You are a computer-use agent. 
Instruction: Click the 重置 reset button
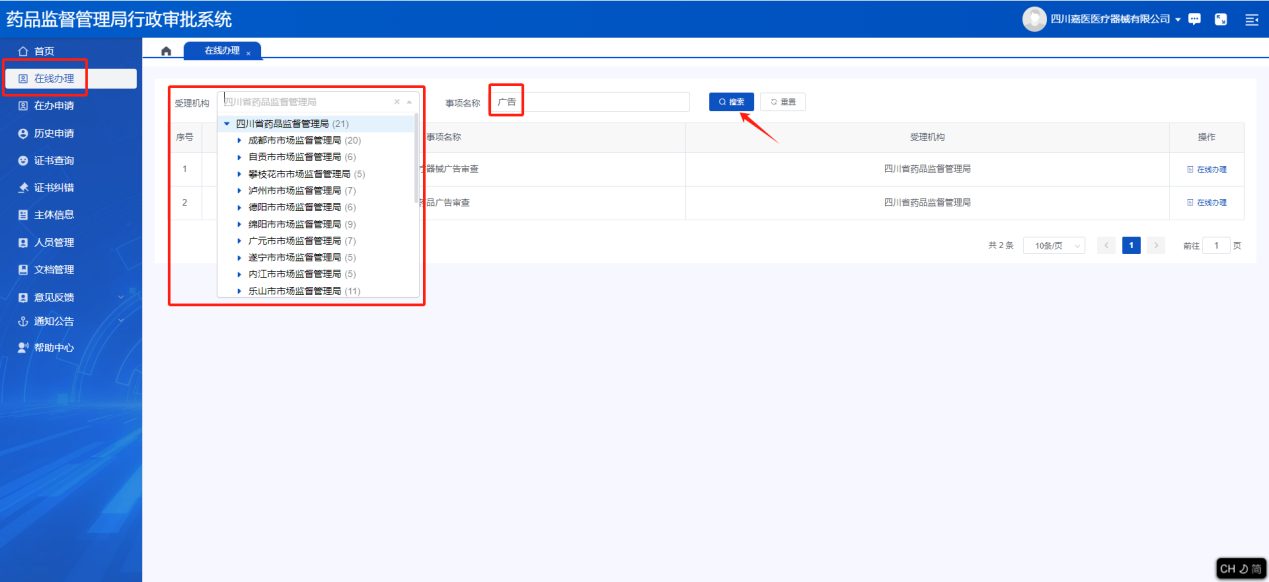[782, 102]
